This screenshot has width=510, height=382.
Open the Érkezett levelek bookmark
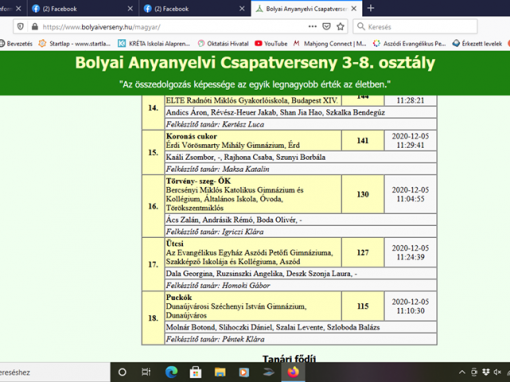click(477, 44)
